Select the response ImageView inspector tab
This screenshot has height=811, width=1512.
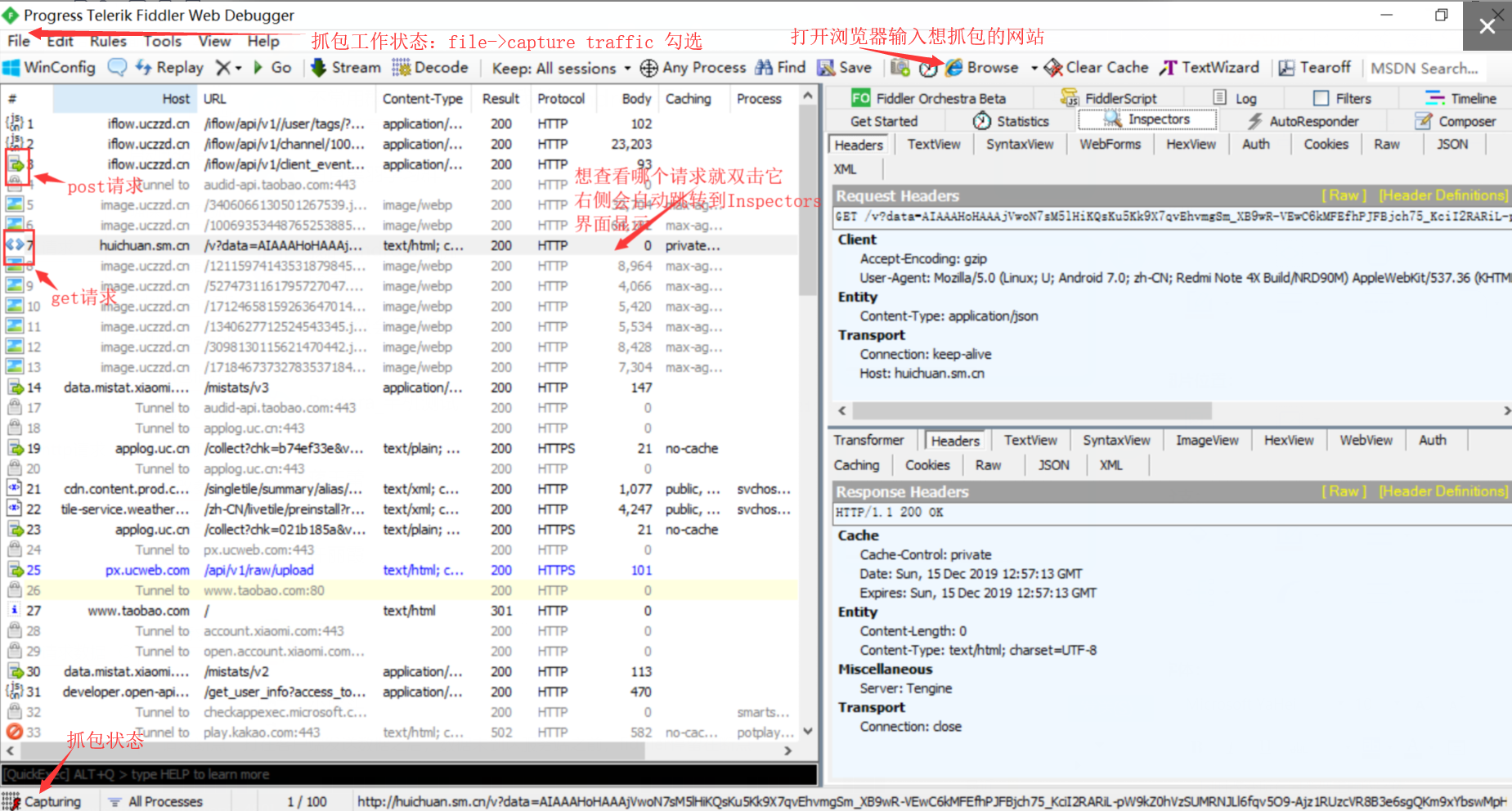point(1207,440)
